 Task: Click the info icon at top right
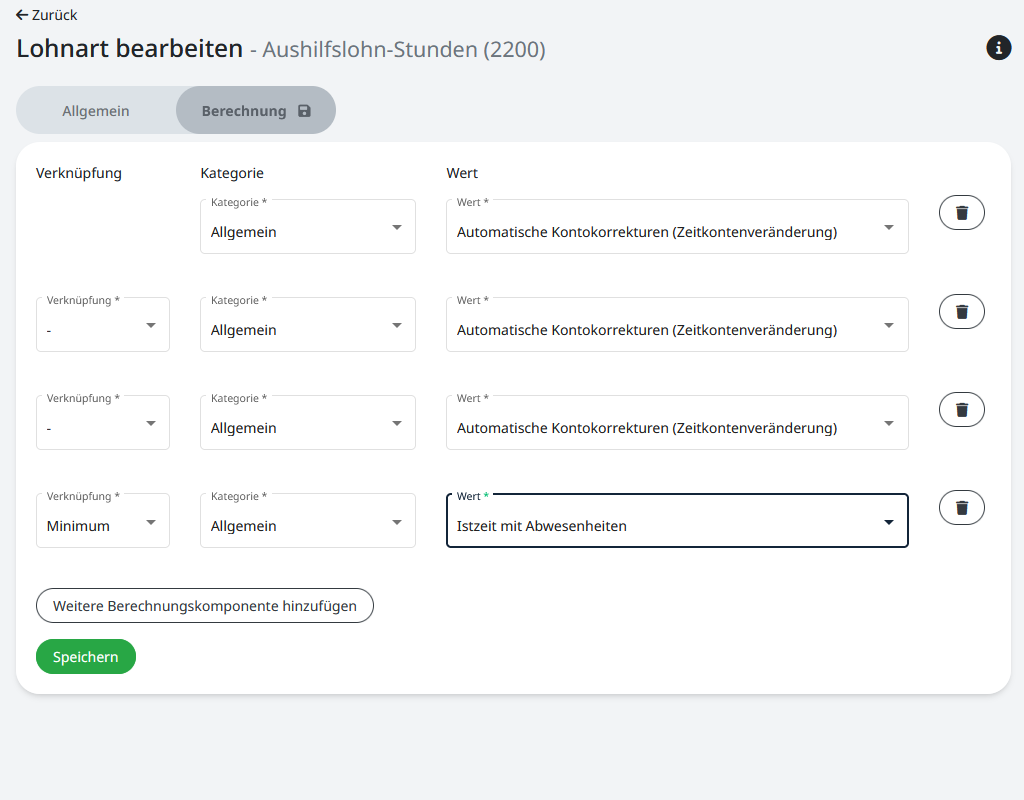tap(998, 47)
